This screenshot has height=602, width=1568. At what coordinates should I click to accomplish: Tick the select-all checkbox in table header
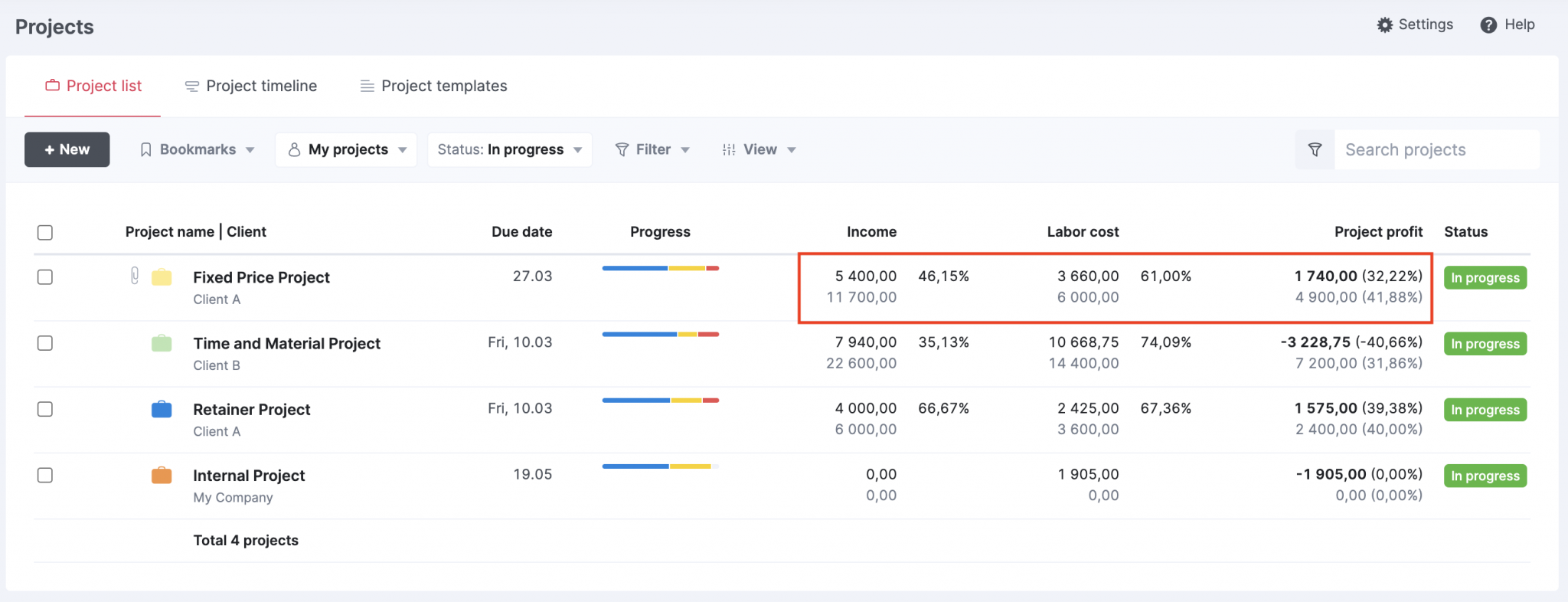click(x=45, y=232)
